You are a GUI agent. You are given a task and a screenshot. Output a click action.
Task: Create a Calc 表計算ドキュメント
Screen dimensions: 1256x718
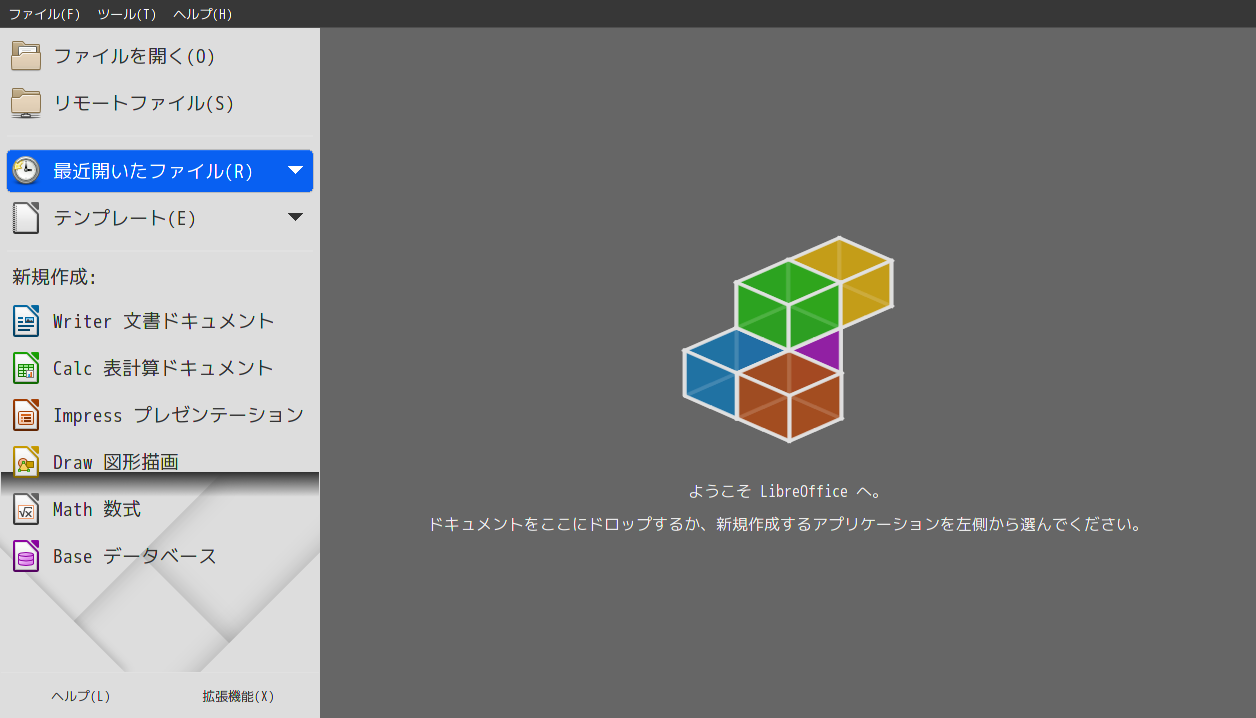(x=160, y=368)
